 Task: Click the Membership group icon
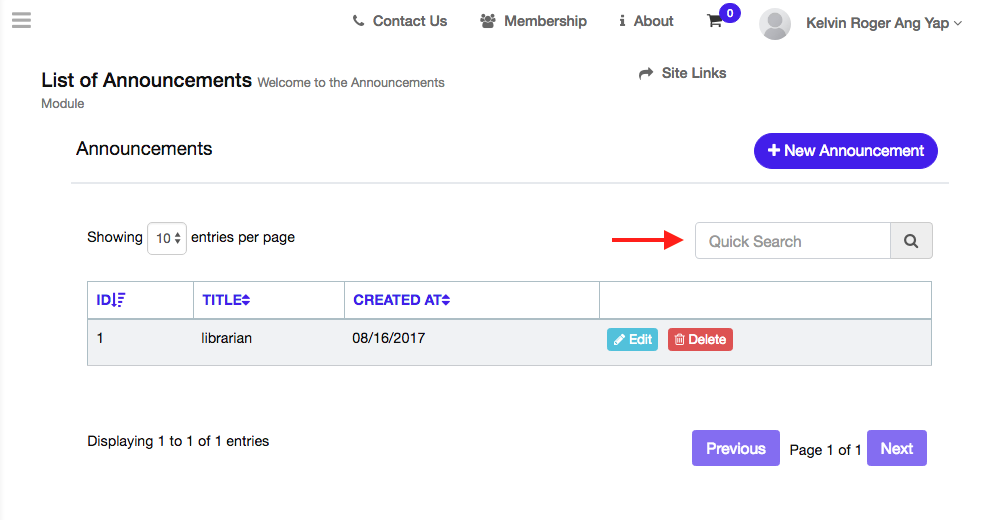tap(488, 21)
